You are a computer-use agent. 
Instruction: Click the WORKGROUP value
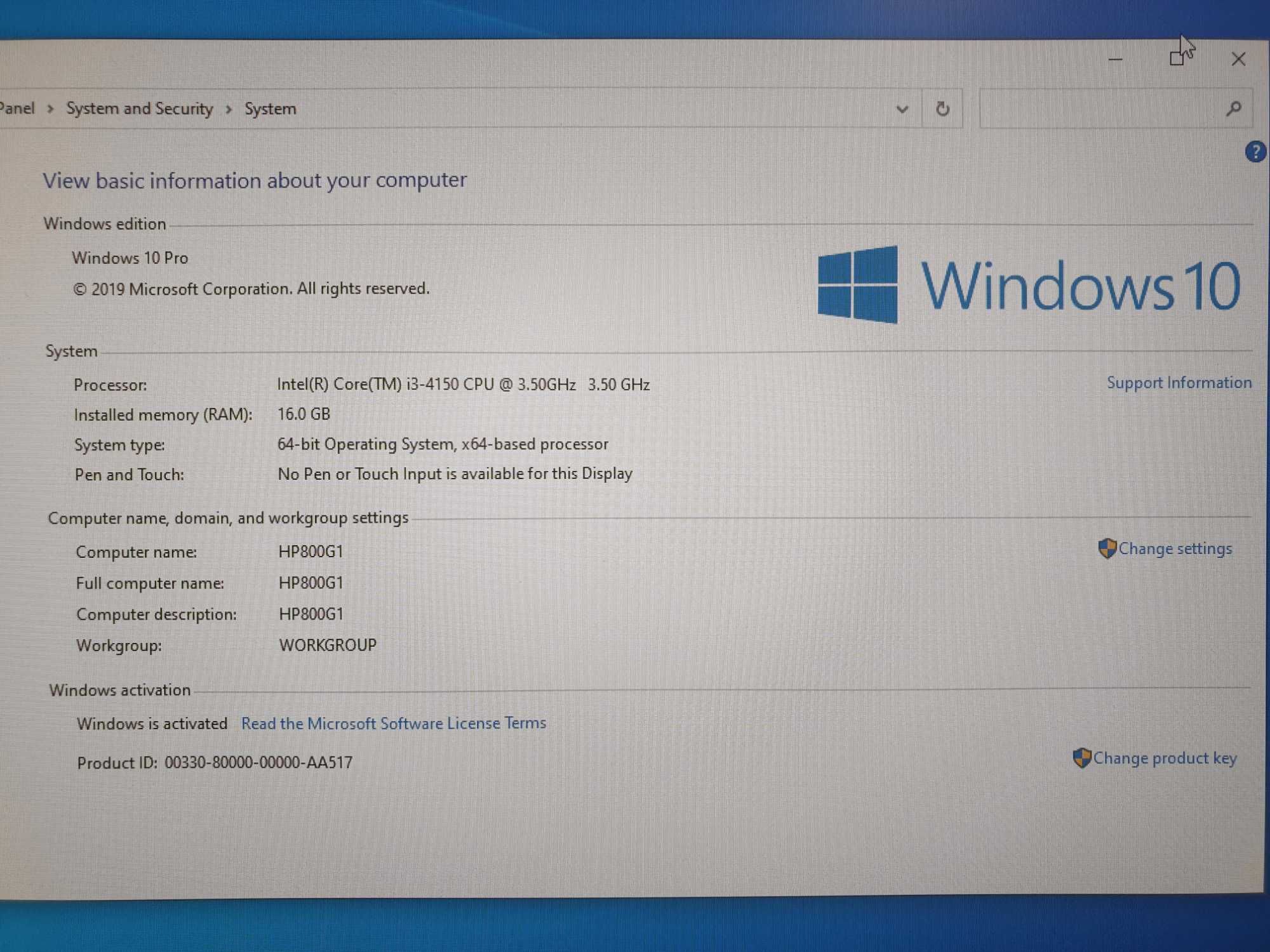pyautogui.click(x=328, y=645)
